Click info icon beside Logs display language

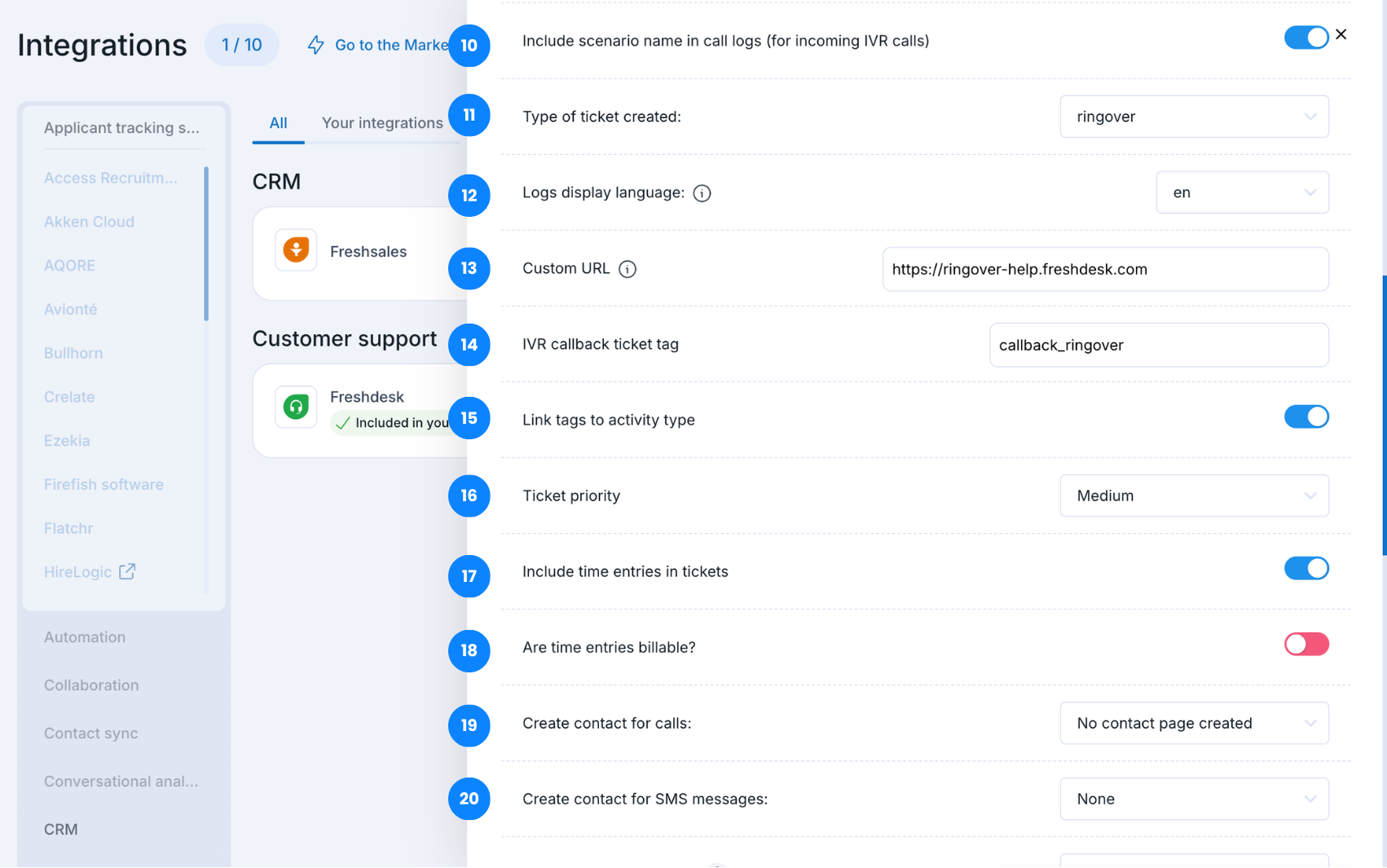(702, 193)
